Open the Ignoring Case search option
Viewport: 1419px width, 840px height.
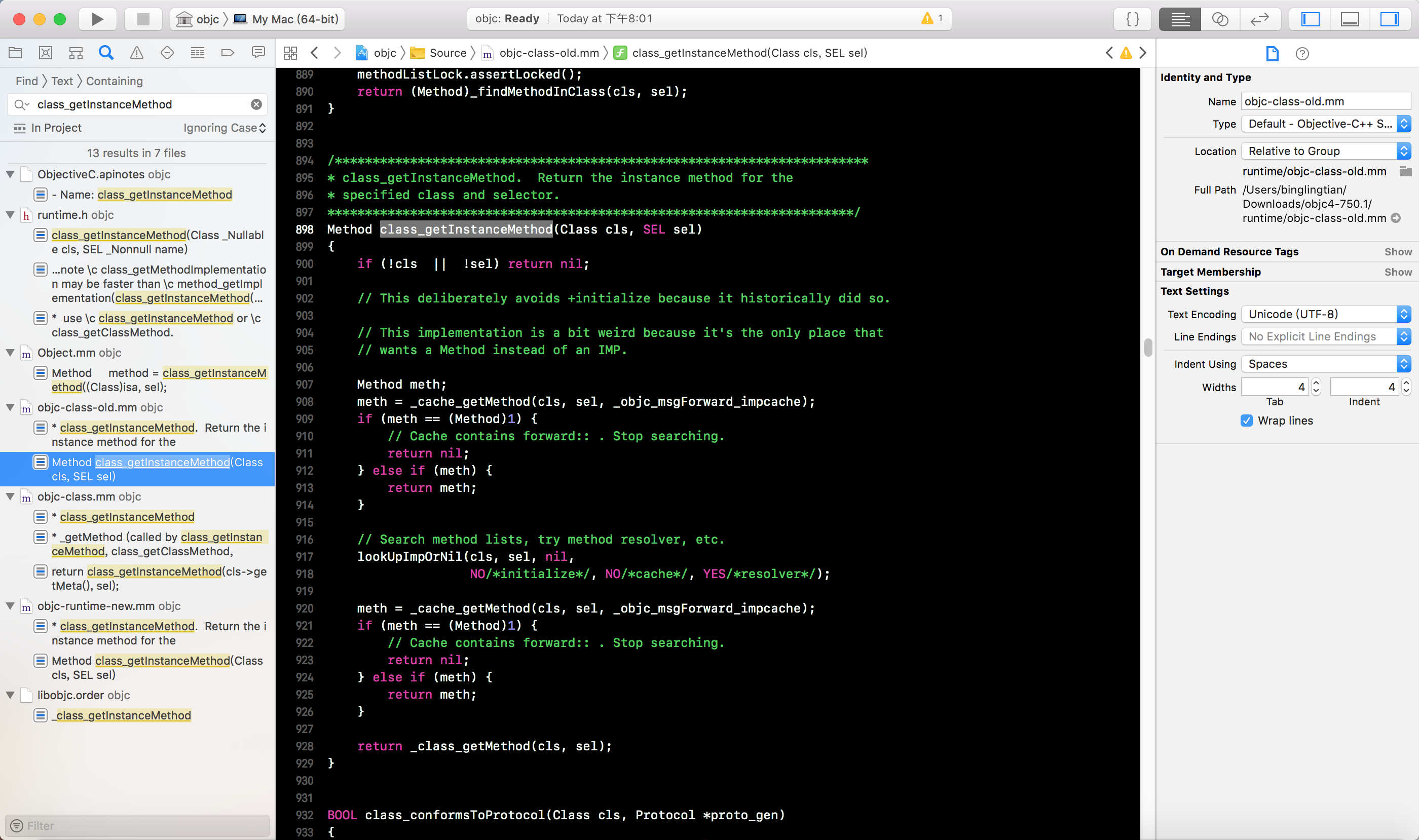pos(224,128)
